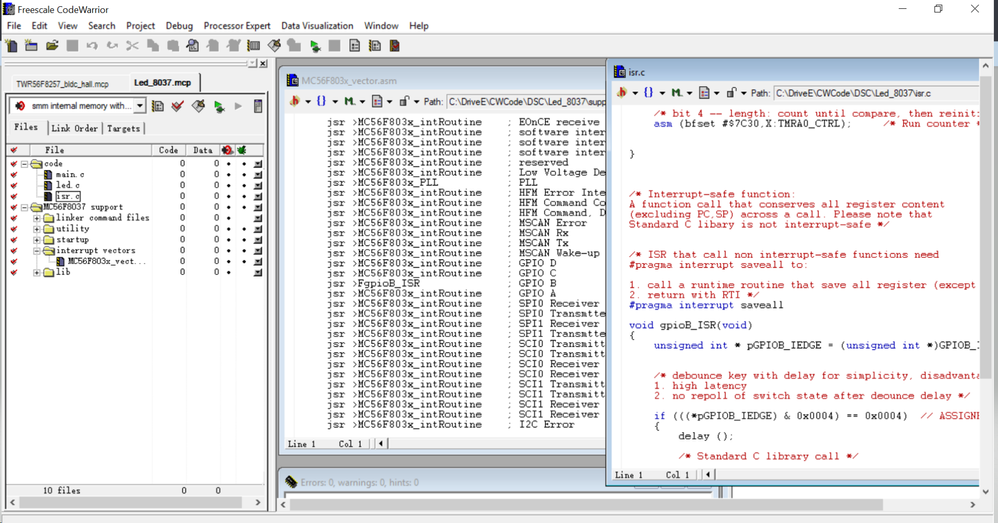Click the lock icon in isr.c toolbar
Screen dimensions: 998x523
click(x=731, y=92)
